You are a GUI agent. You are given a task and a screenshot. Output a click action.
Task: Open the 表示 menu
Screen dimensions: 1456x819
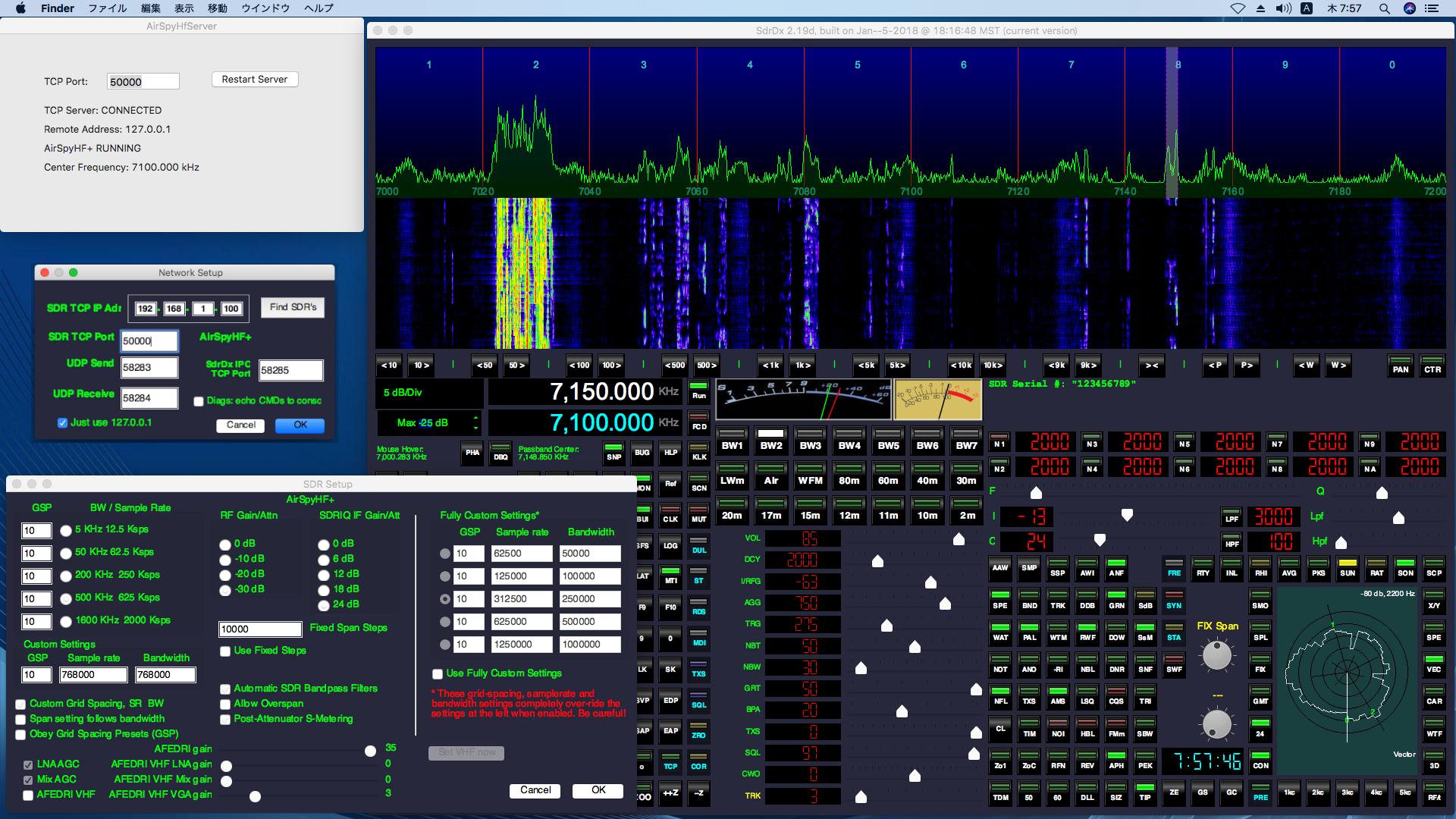coord(184,8)
